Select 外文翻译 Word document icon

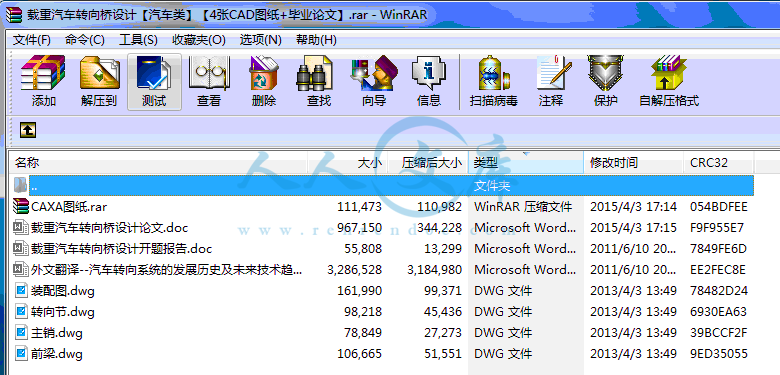(x=21, y=269)
